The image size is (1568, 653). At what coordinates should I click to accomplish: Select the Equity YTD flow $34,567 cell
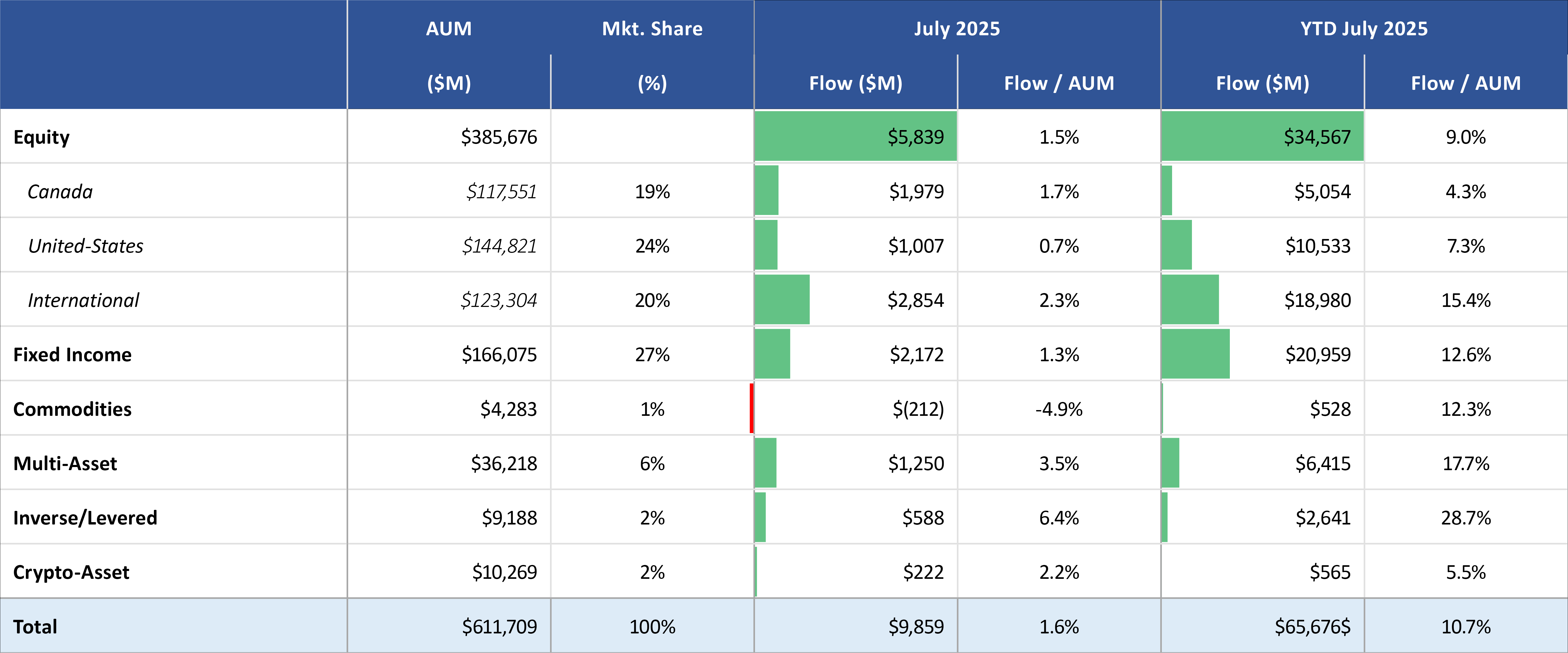[x=1317, y=137]
